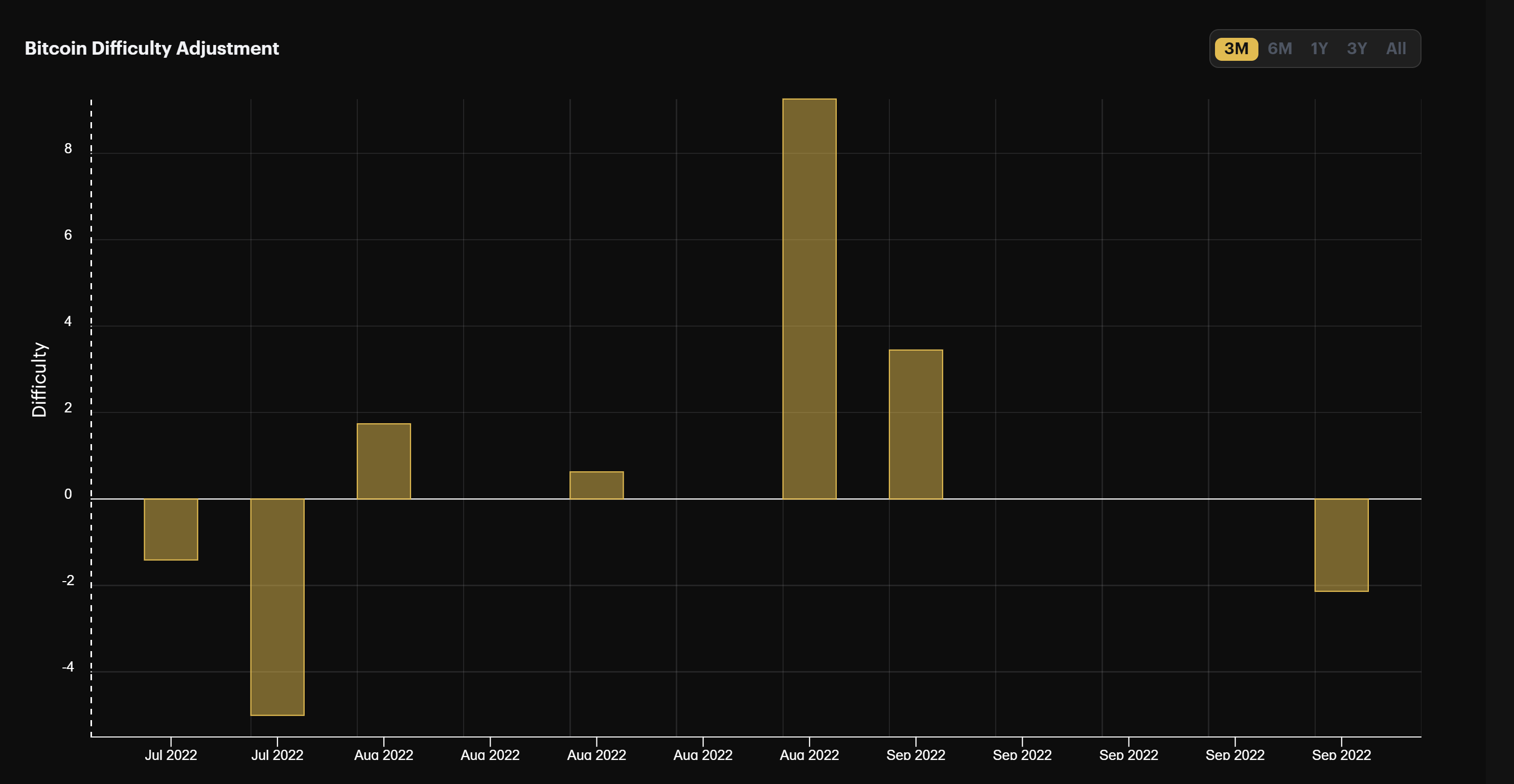Click the 8 value label on the y-axis
Viewport: 1514px width, 784px height.
coord(69,150)
